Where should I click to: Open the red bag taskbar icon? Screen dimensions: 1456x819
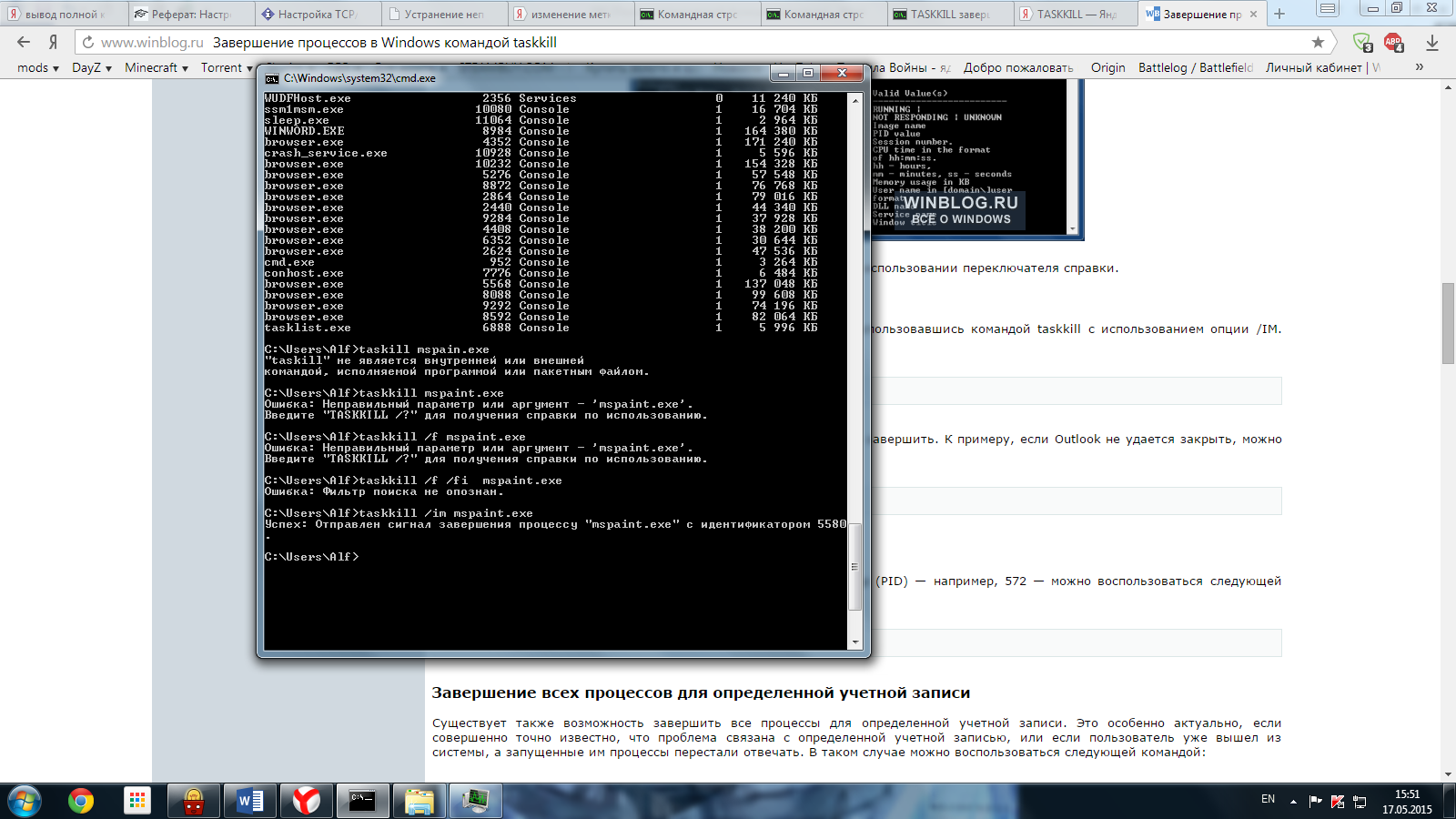click(194, 801)
